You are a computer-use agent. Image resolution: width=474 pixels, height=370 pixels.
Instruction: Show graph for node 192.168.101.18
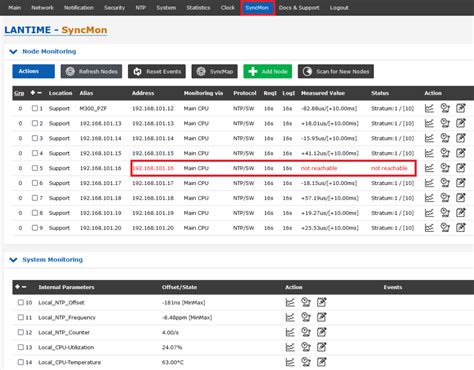tap(429, 198)
